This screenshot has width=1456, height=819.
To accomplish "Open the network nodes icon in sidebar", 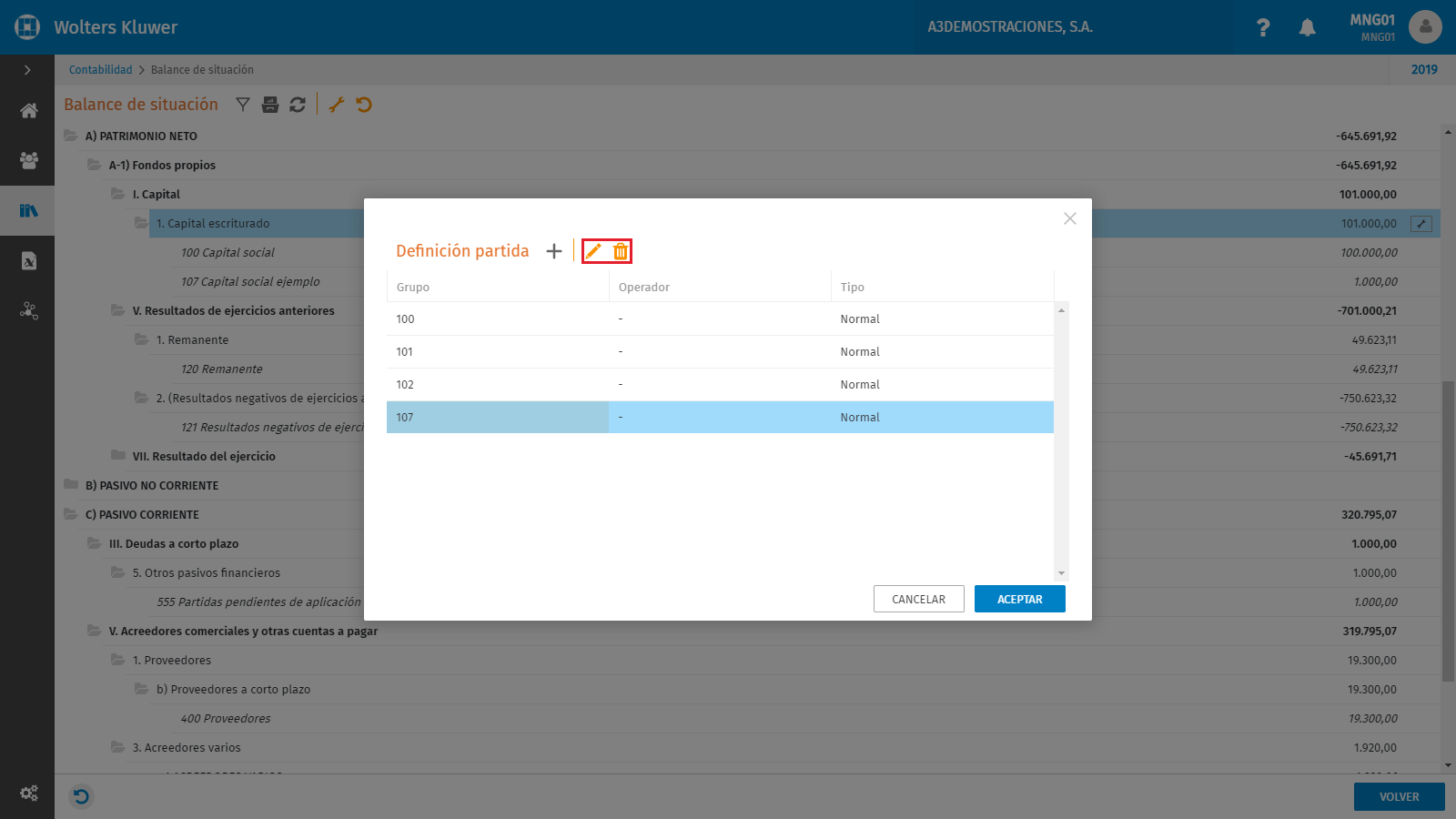I will click(28, 311).
